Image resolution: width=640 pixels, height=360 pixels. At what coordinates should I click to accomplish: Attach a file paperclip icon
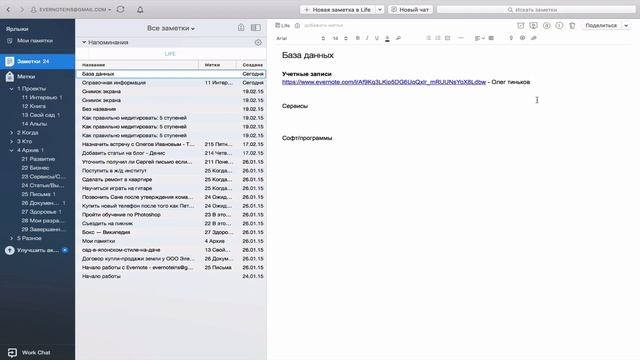[533, 38]
